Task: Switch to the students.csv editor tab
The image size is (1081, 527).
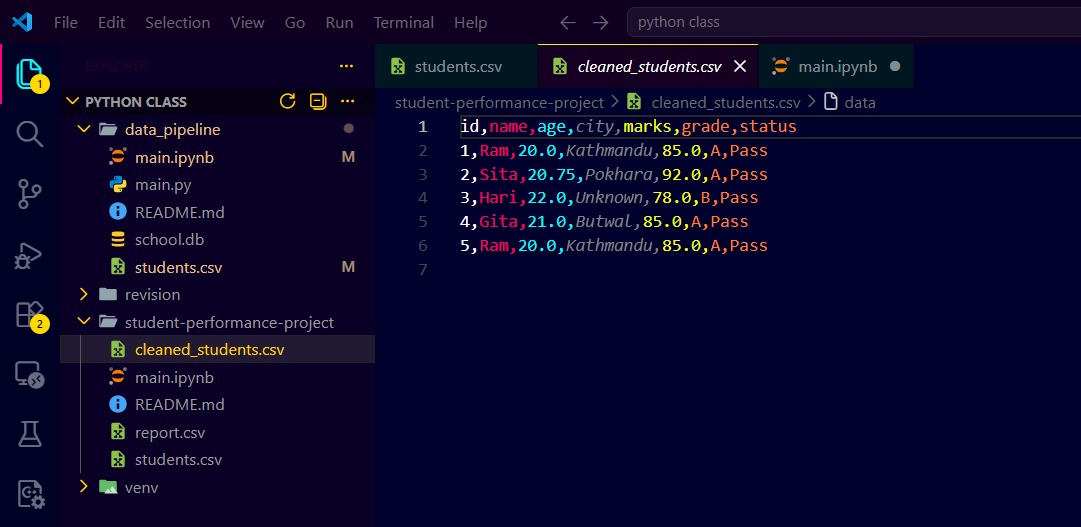Action: tap(456, 66)
